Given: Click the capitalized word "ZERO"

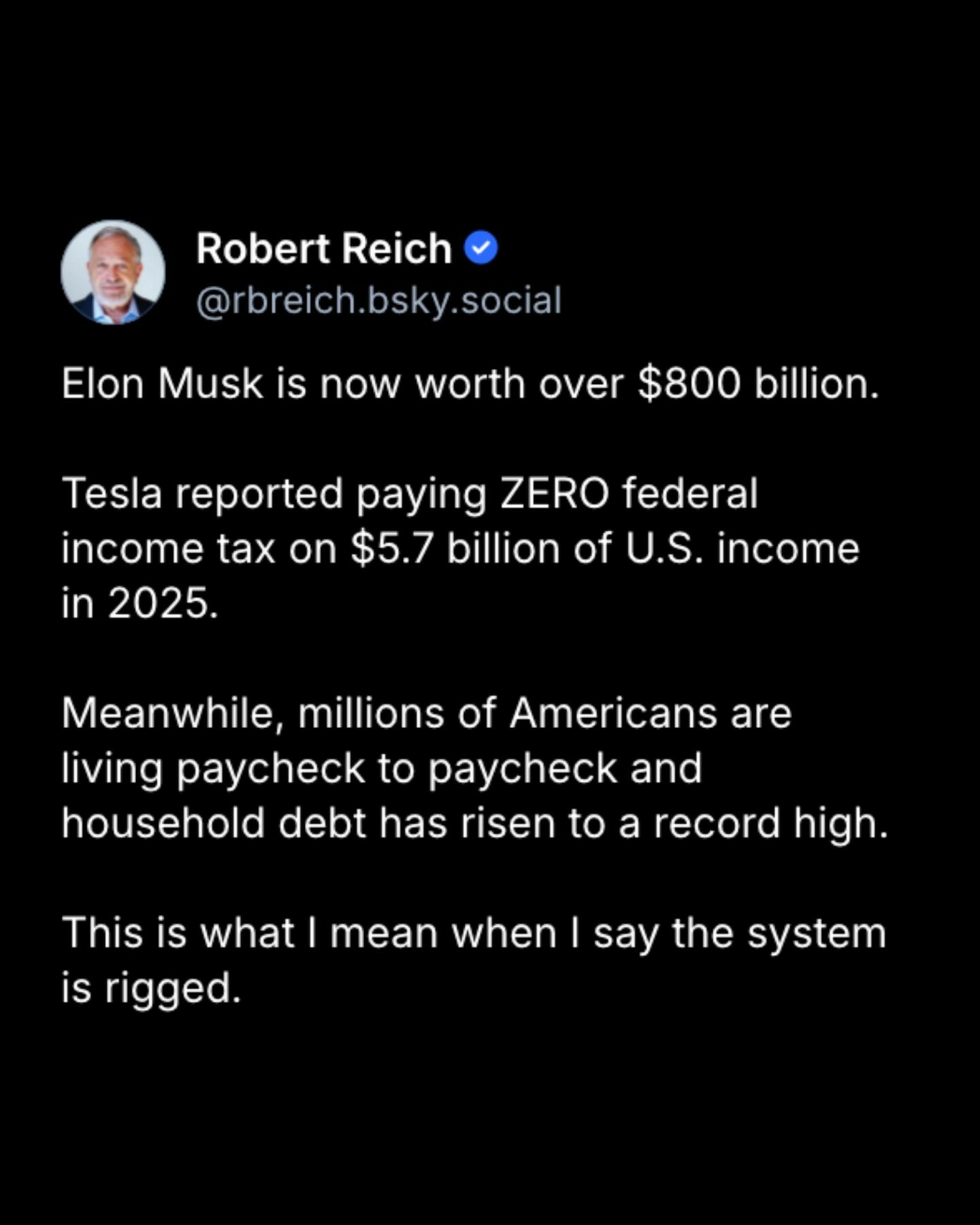Looking at the screenshot, I should [555, 493].
